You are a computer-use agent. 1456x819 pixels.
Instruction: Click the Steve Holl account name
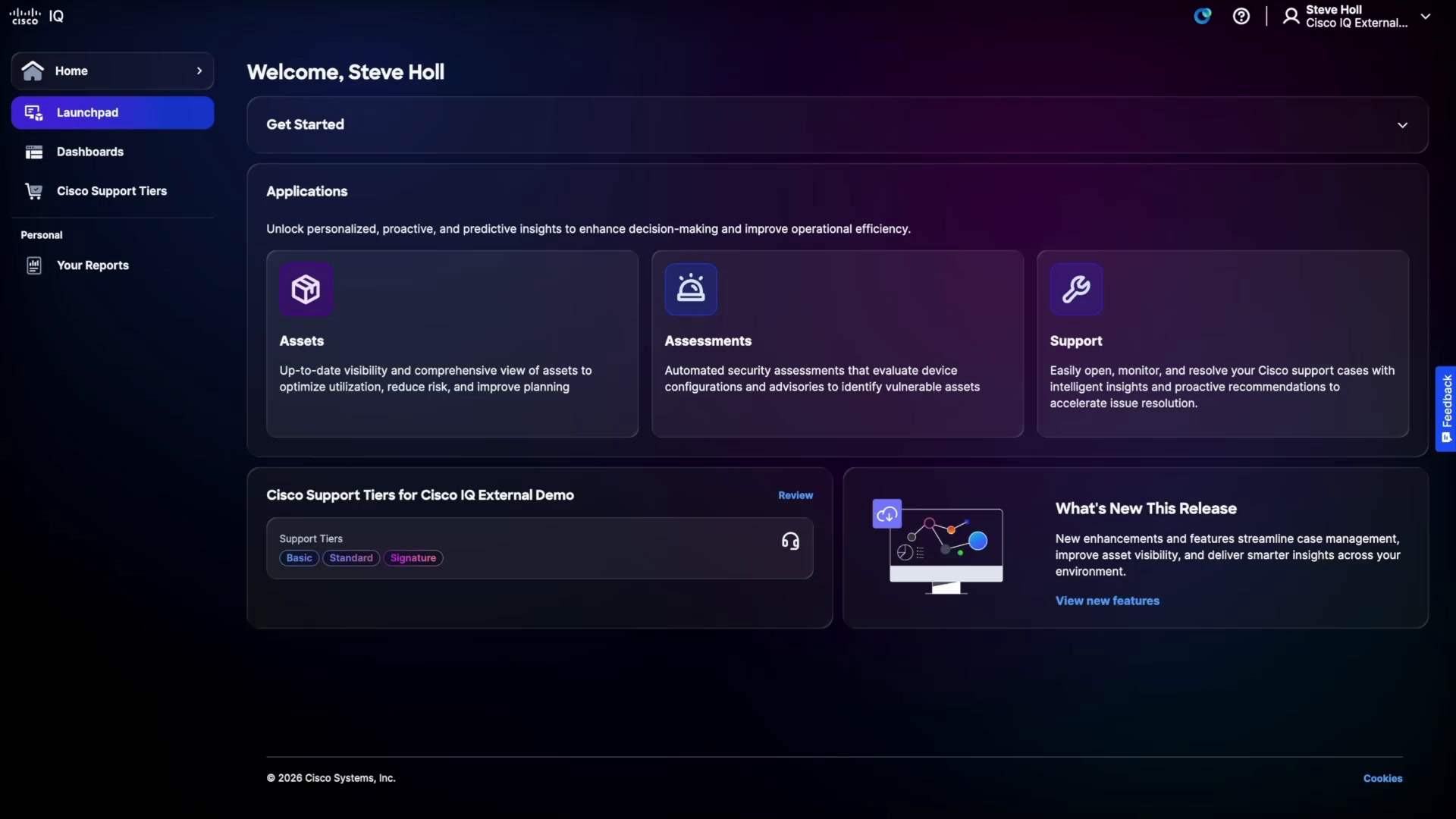(x=1334, y=10)
